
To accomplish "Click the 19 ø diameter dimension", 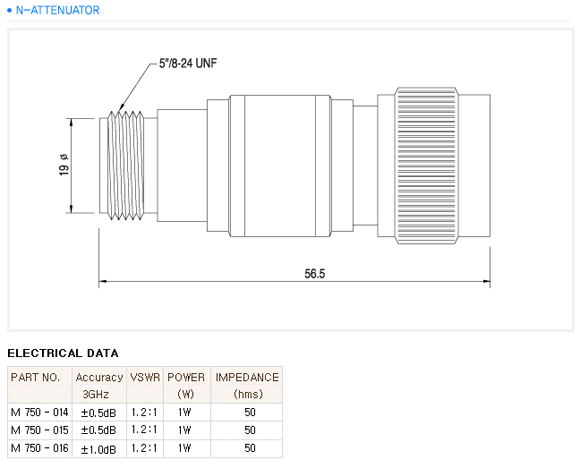I will (x=64, y=165).
